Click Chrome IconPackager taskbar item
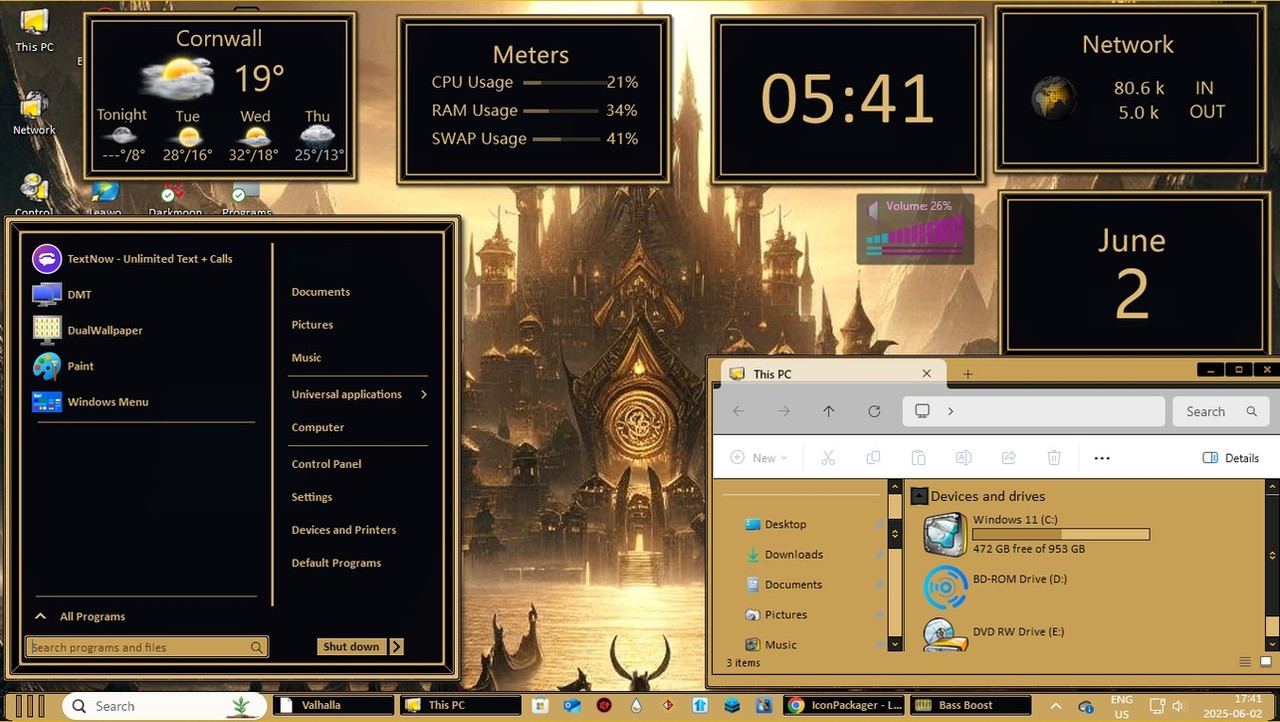The image size is (1280, 722). point(844,705)
